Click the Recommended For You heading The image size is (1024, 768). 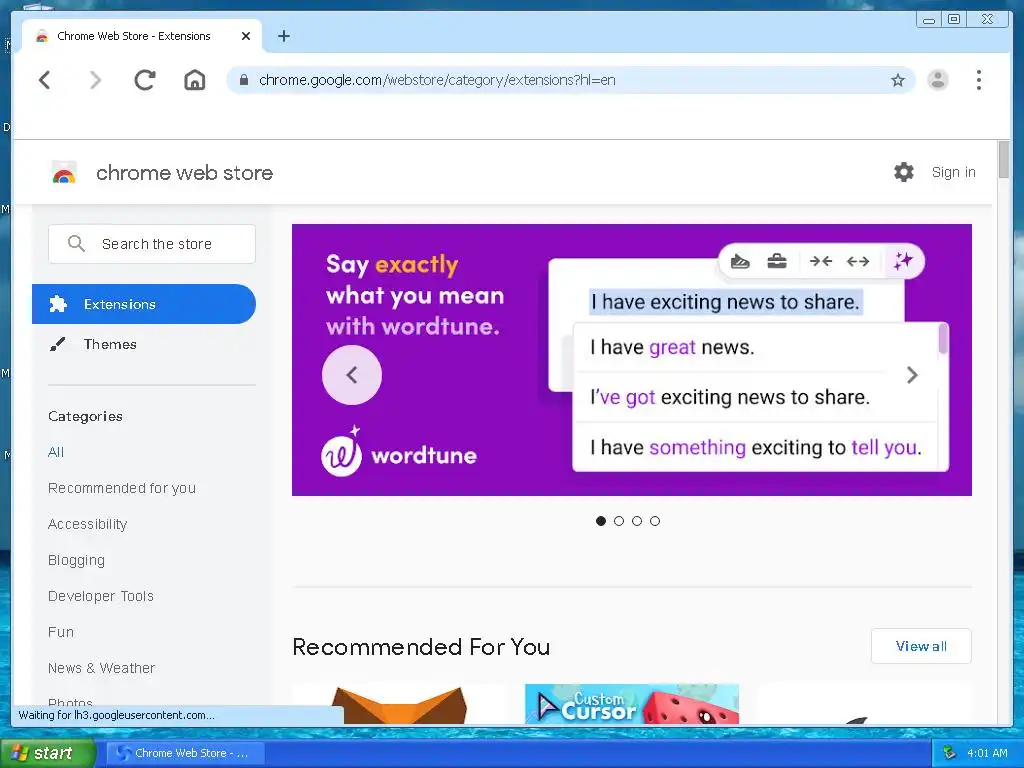point(421,647)
